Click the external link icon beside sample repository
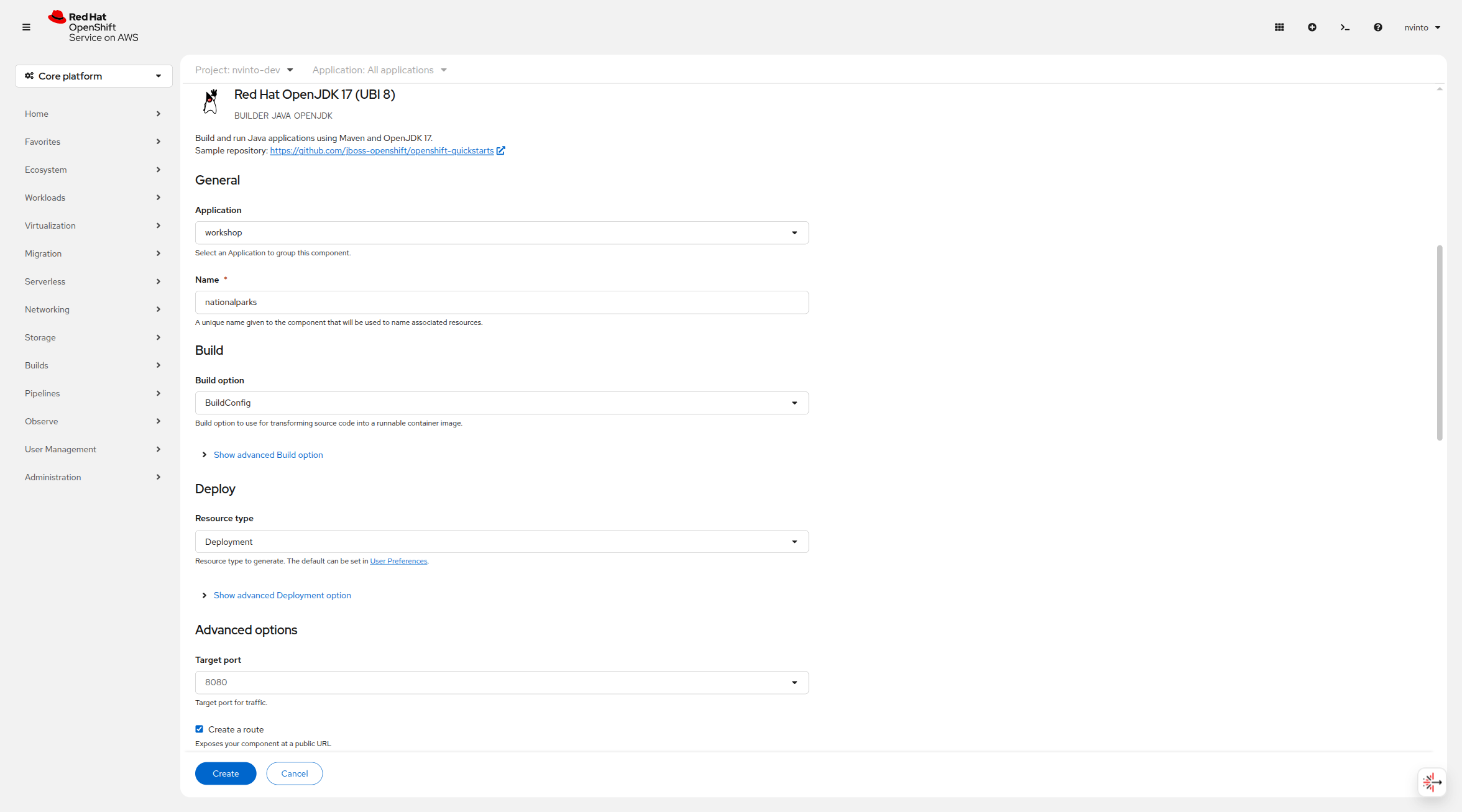This screenshot has width=1462, height=812. (501, 150)
